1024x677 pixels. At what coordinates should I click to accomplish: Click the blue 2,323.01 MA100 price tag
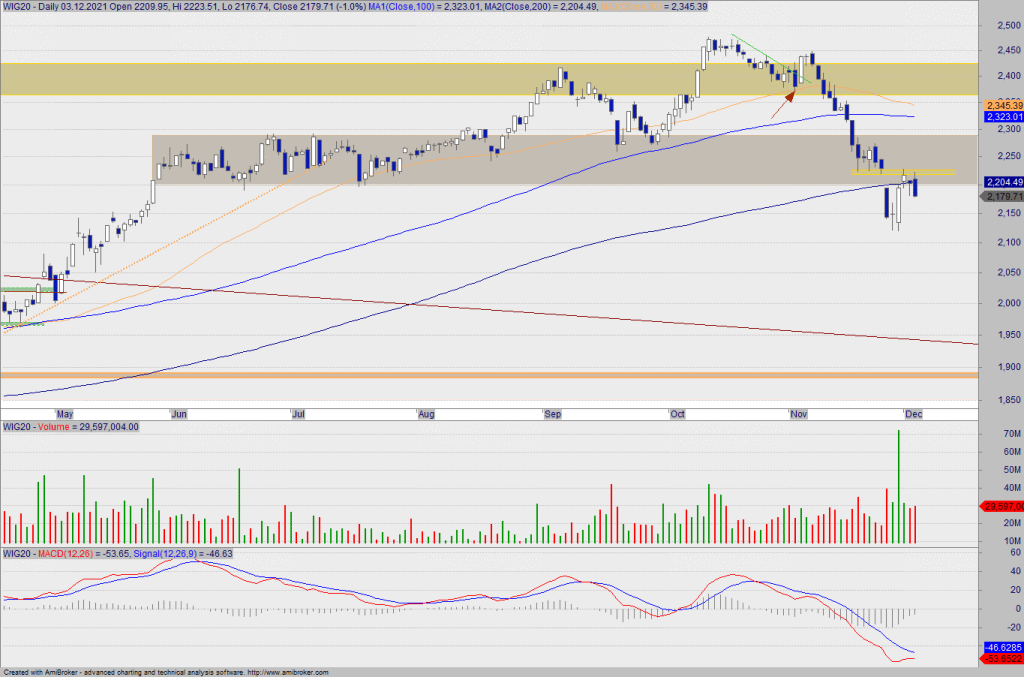point(1003,117)
